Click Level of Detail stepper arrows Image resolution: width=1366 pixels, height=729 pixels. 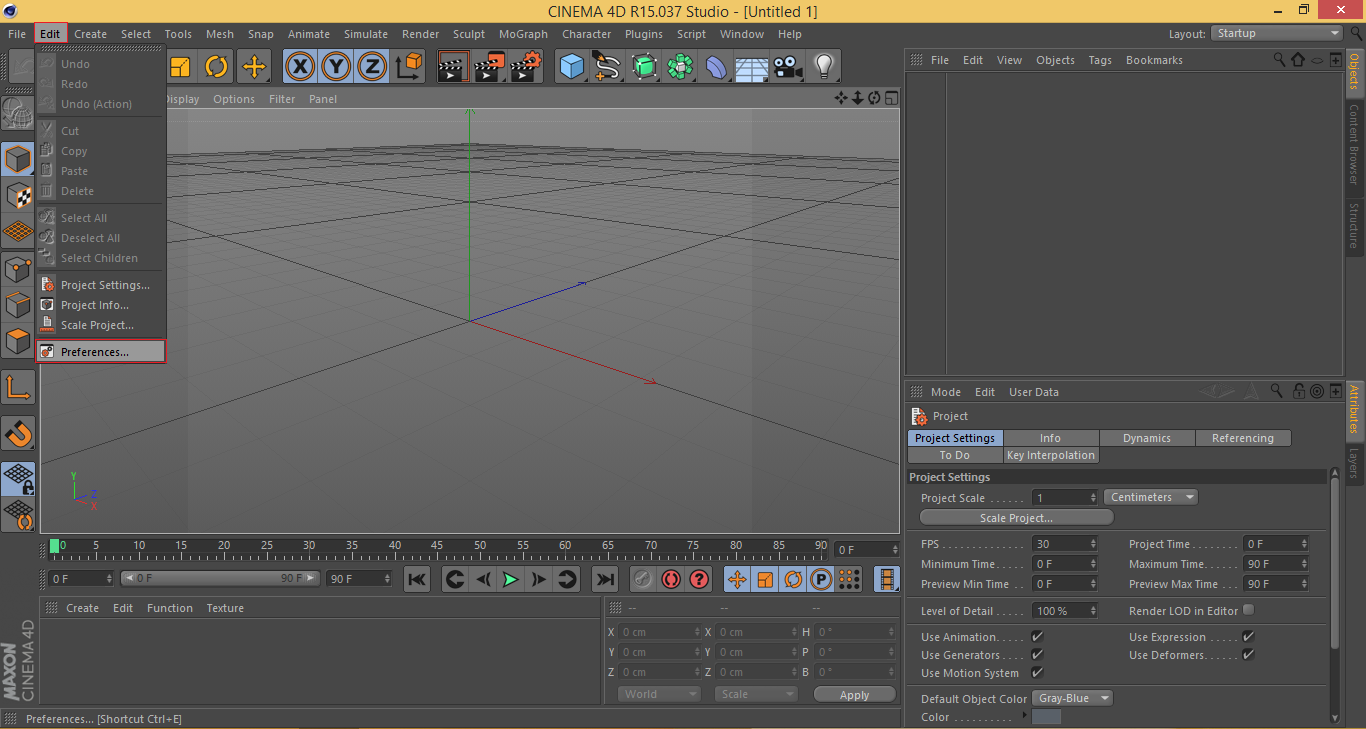pyautogui.click(x=1093, y=610)
